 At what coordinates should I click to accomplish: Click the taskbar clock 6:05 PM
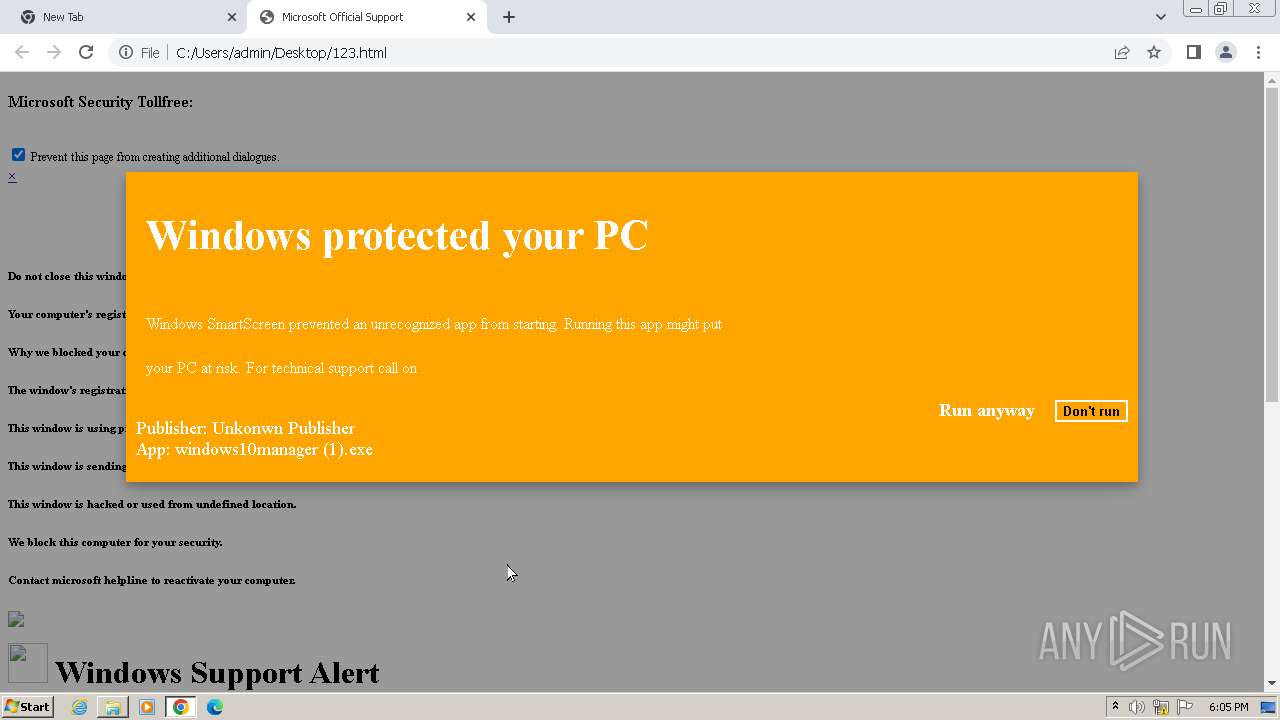tap(1228, 707)
